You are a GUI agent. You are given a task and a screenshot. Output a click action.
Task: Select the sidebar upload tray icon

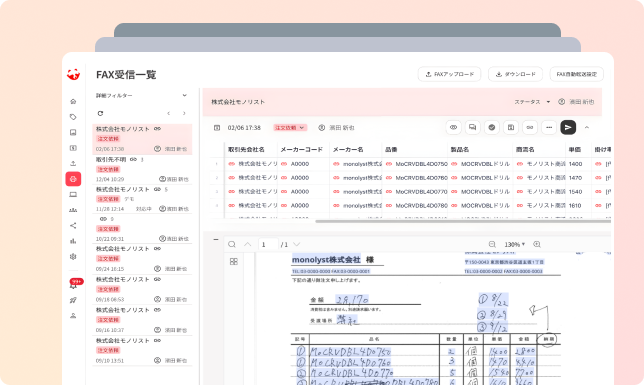coord(73,163)
